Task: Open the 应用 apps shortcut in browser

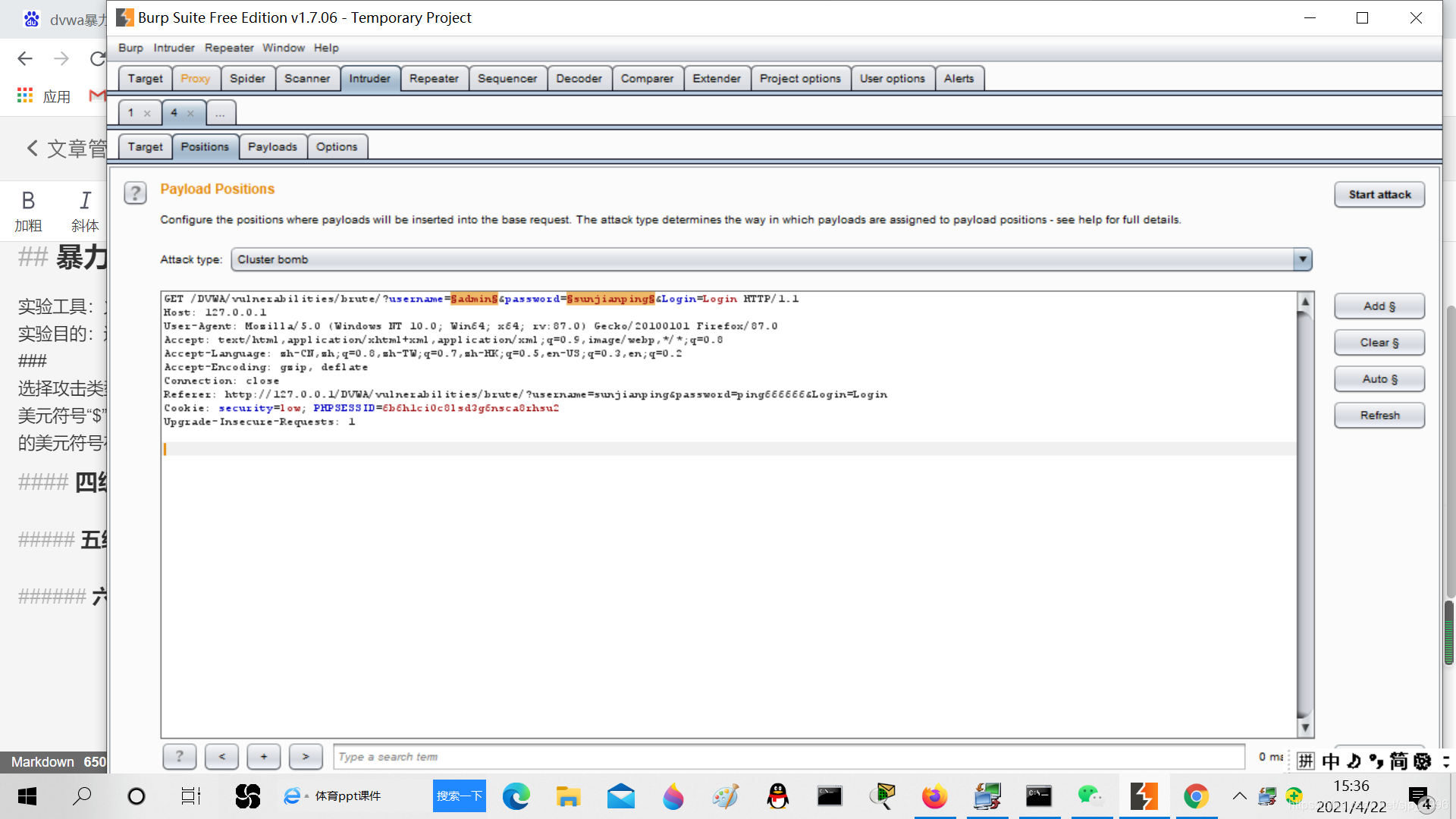Action: 44,96
